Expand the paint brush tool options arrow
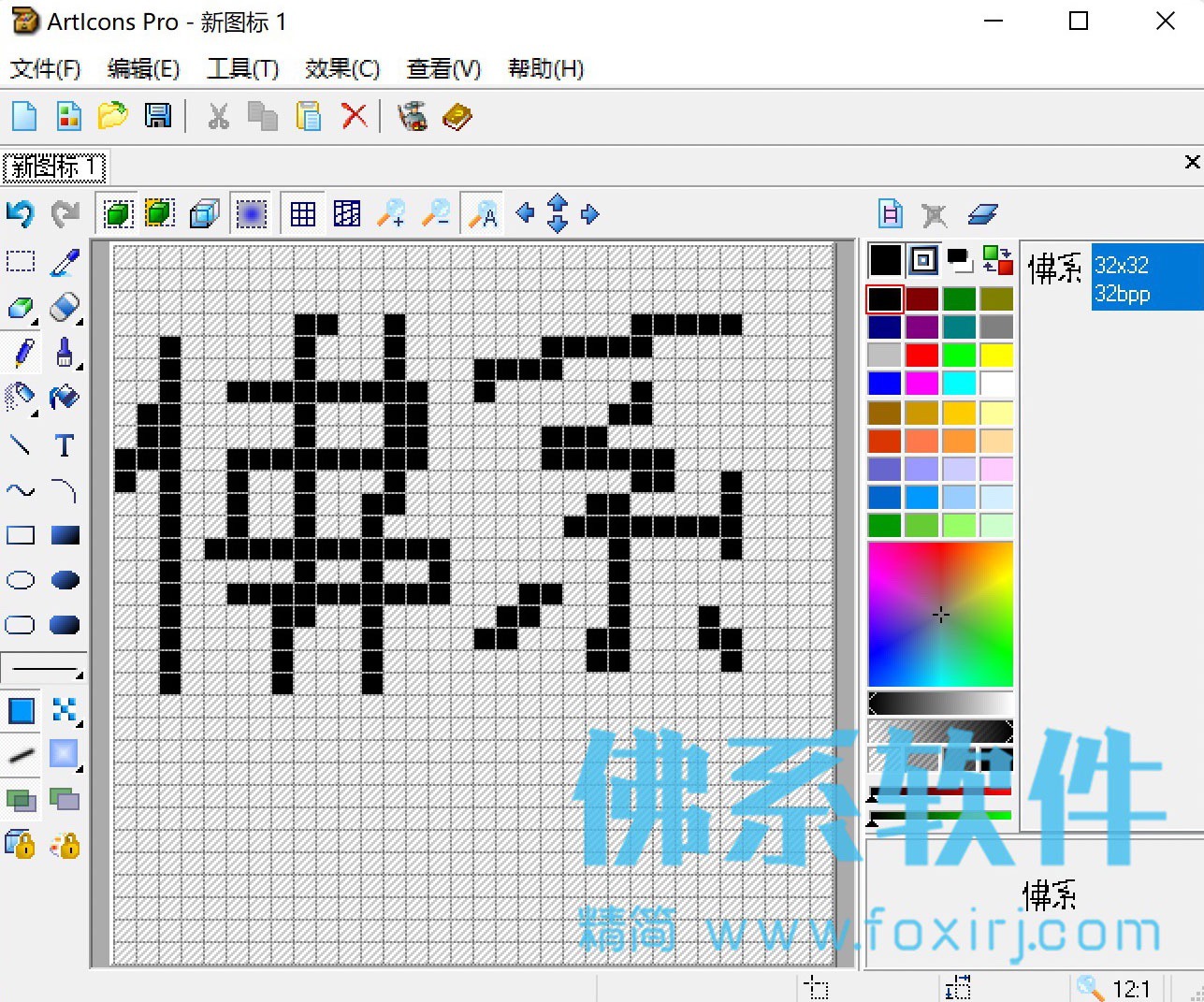 coord(80,367)
